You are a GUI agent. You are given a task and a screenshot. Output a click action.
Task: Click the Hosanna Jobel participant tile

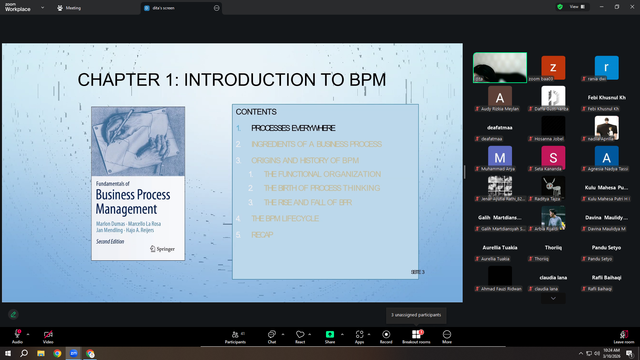click(553, 128)
